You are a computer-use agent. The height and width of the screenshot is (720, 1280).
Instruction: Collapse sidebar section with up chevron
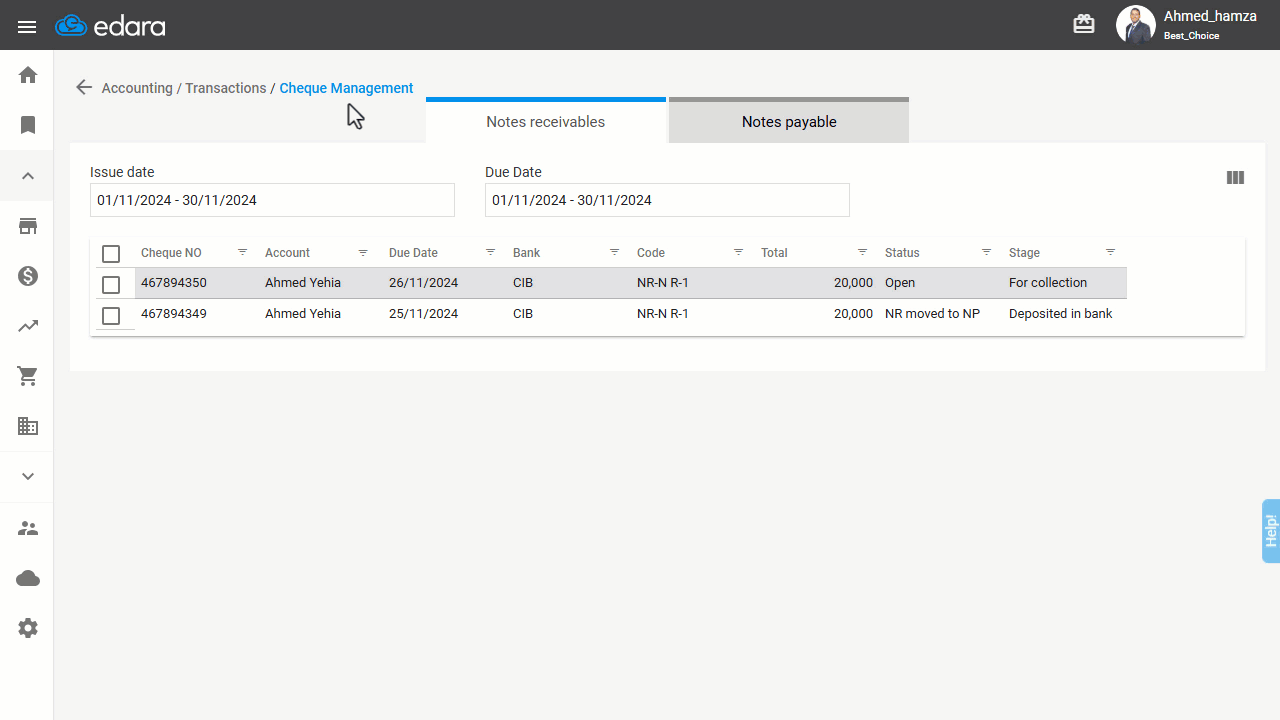pyautogui.click(x=28, y=176)
